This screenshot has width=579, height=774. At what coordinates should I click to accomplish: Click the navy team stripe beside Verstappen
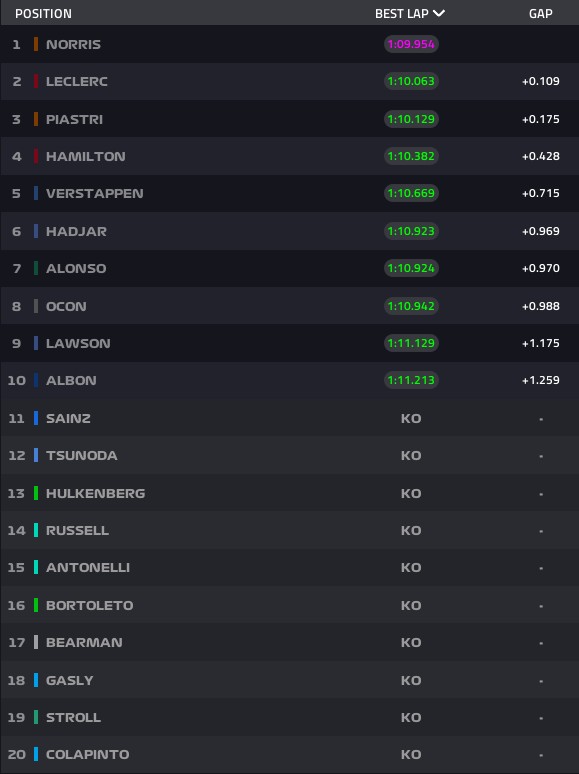click(x=36, y=193)
